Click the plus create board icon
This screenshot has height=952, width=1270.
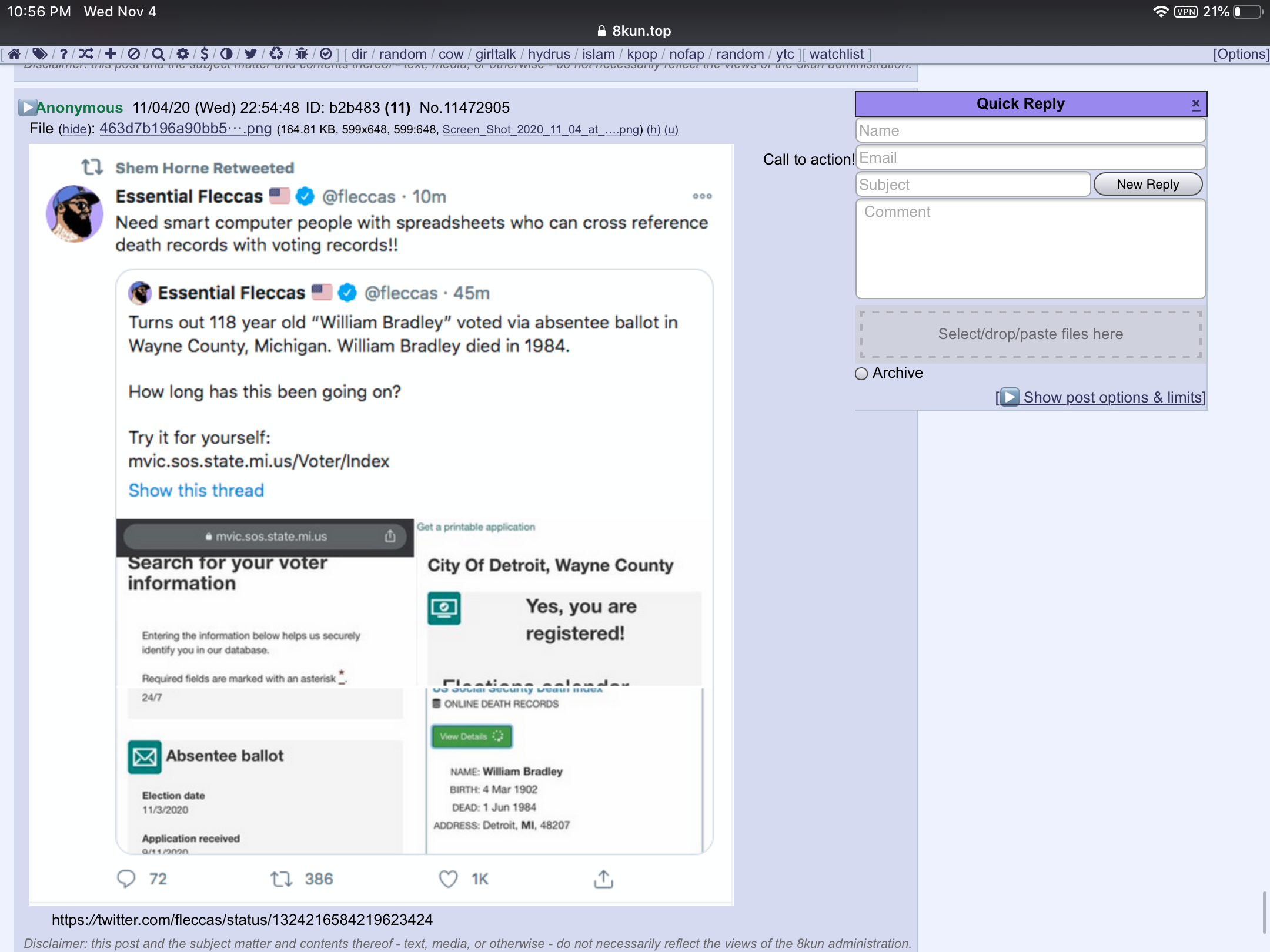click(x=111, y=54)
